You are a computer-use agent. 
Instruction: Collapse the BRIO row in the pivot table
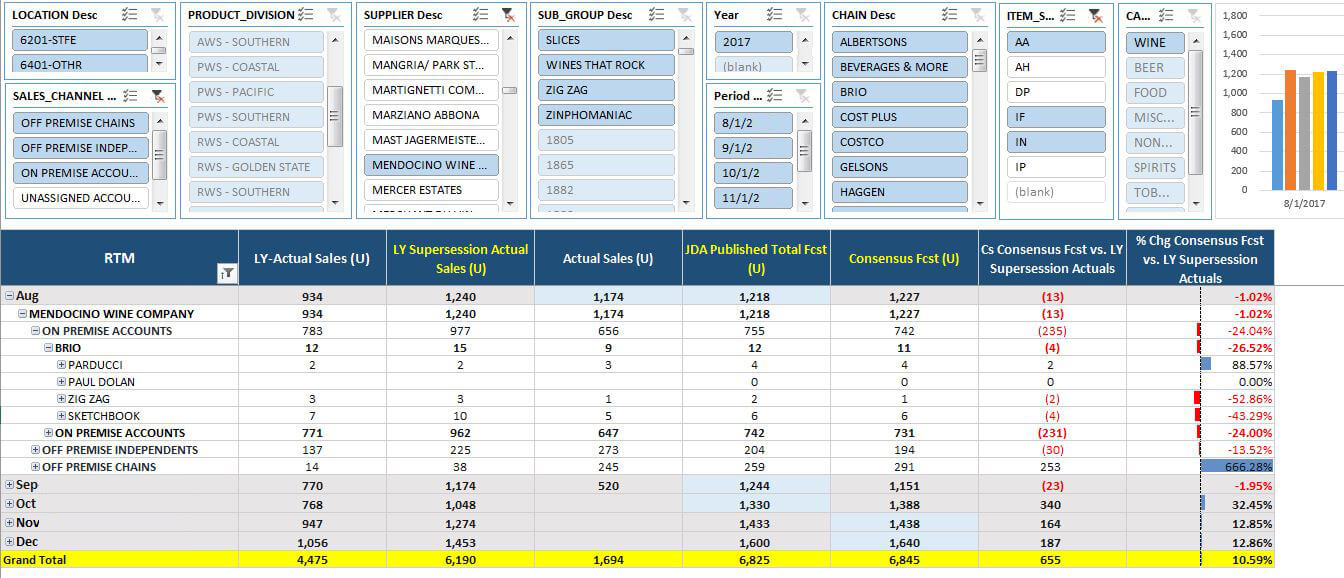[x=47, y=348]
